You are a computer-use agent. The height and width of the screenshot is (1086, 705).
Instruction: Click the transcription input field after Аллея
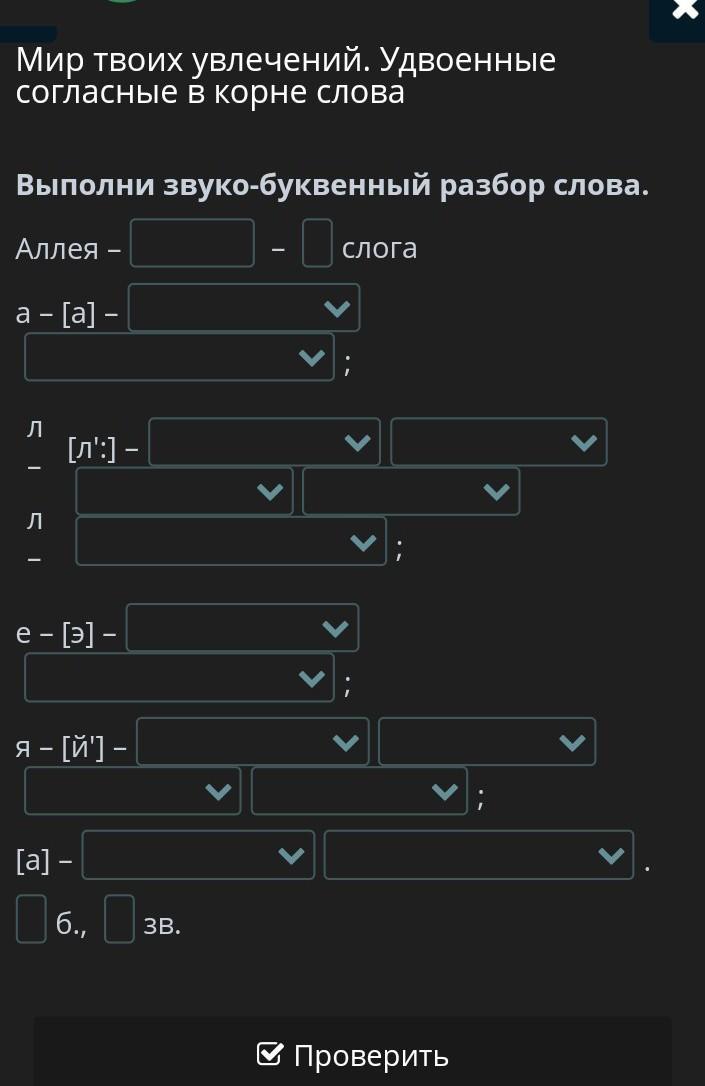[x=192, y=244]
